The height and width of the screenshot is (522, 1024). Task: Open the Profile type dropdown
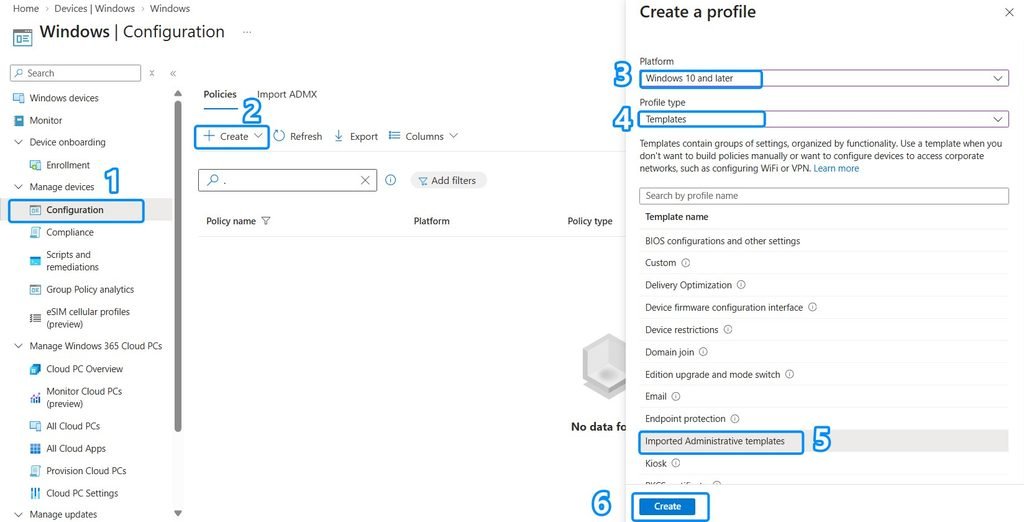(824, 119)
